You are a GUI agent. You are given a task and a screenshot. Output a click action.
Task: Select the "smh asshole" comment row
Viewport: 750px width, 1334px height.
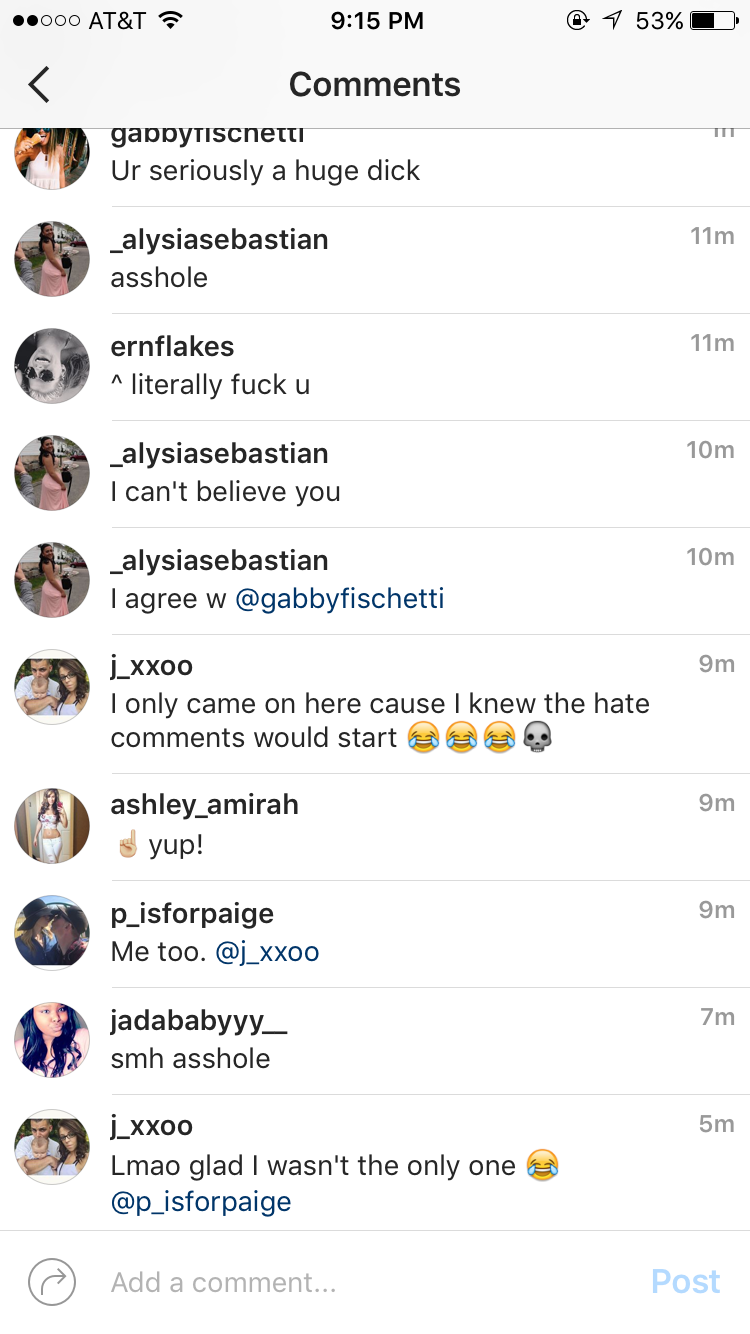375,1041
